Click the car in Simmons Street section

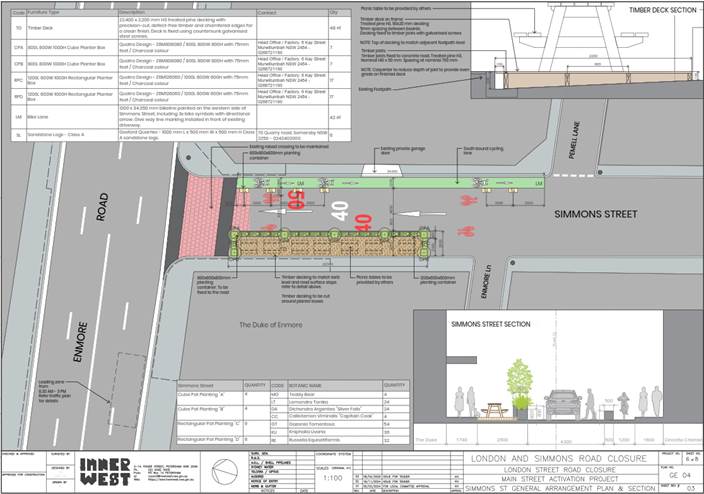(563, 400)
